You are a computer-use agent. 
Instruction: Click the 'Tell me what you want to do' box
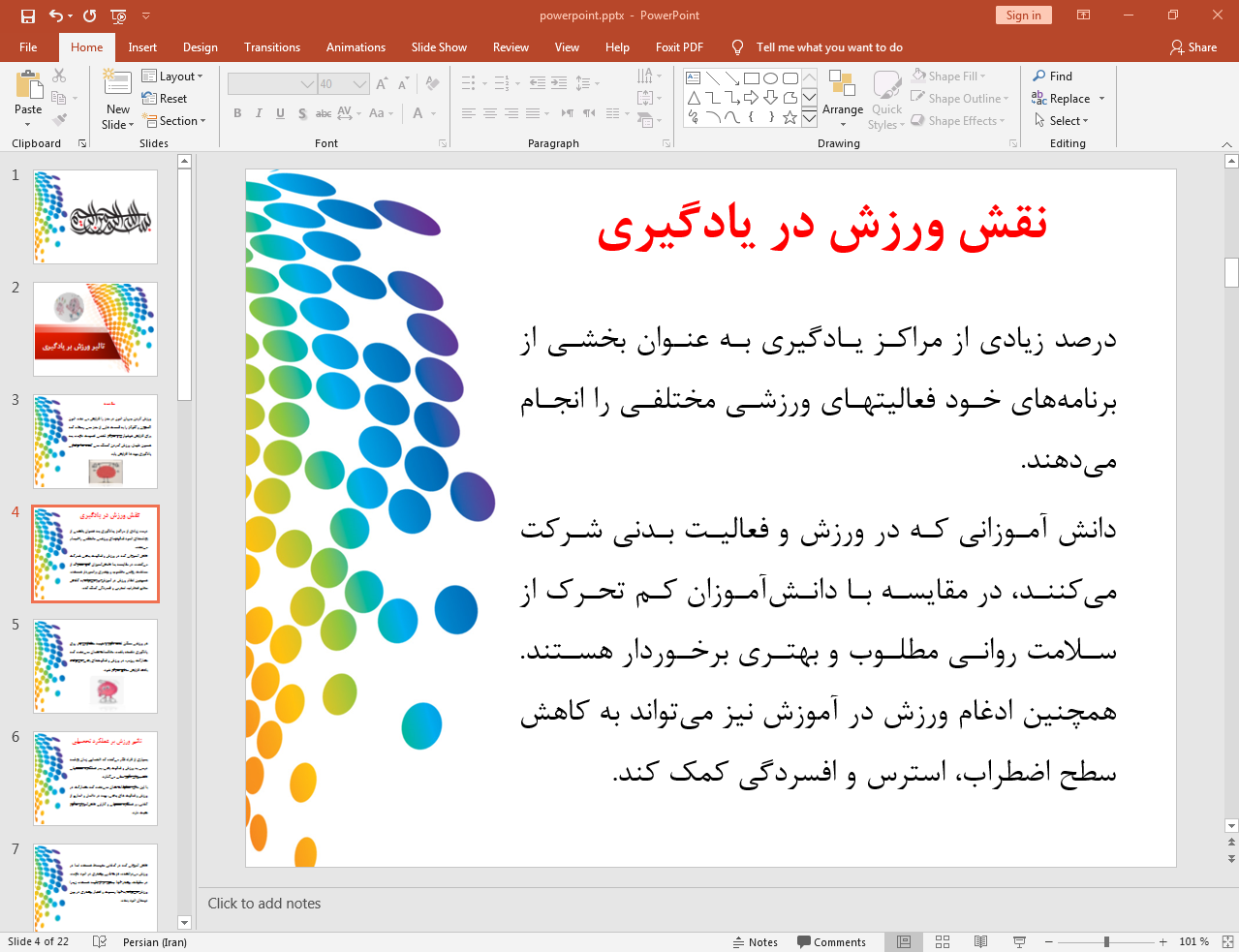pos(829,46)
